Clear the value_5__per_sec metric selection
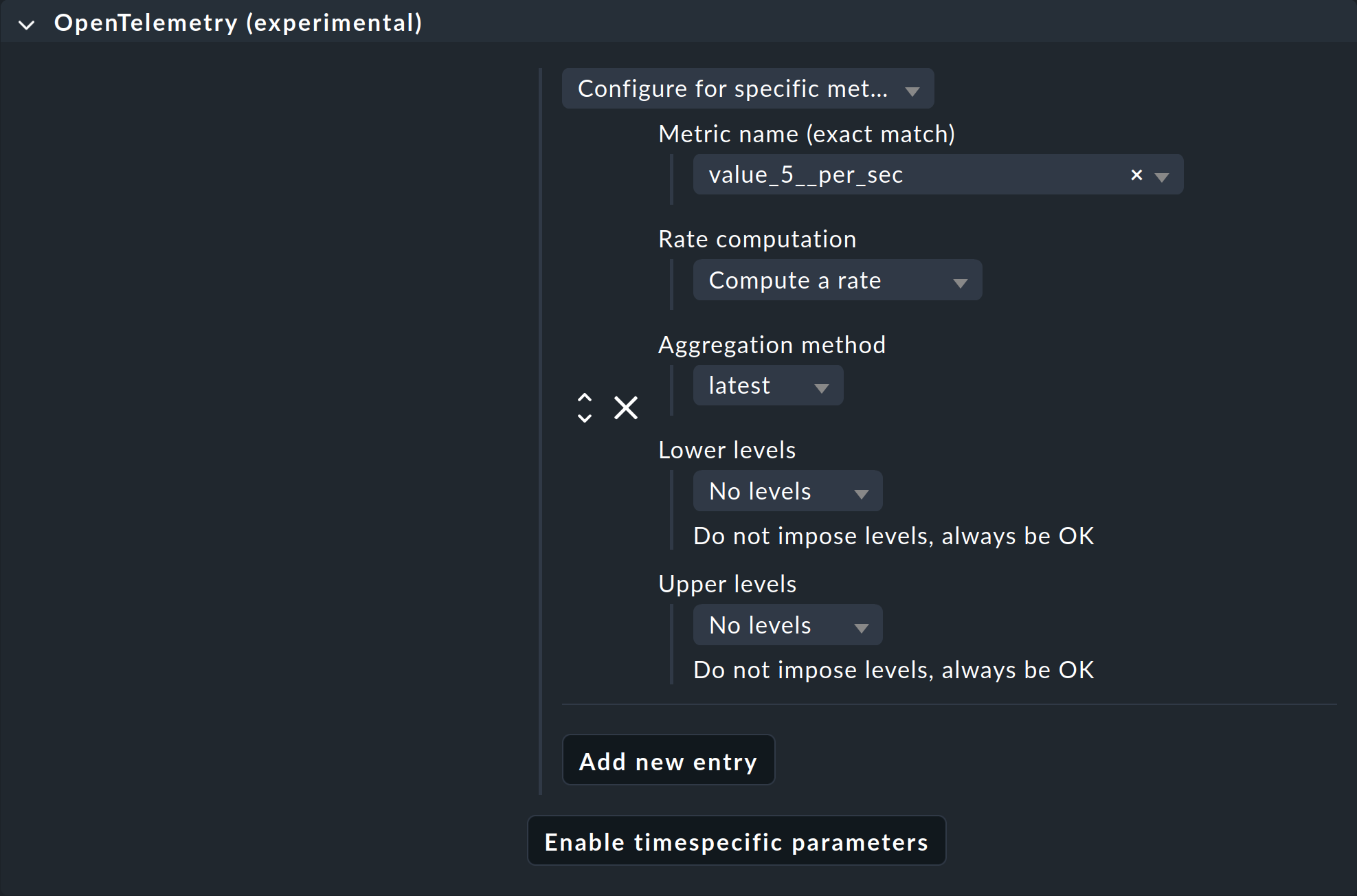 pyautogui.click(x=1136, y=175)
